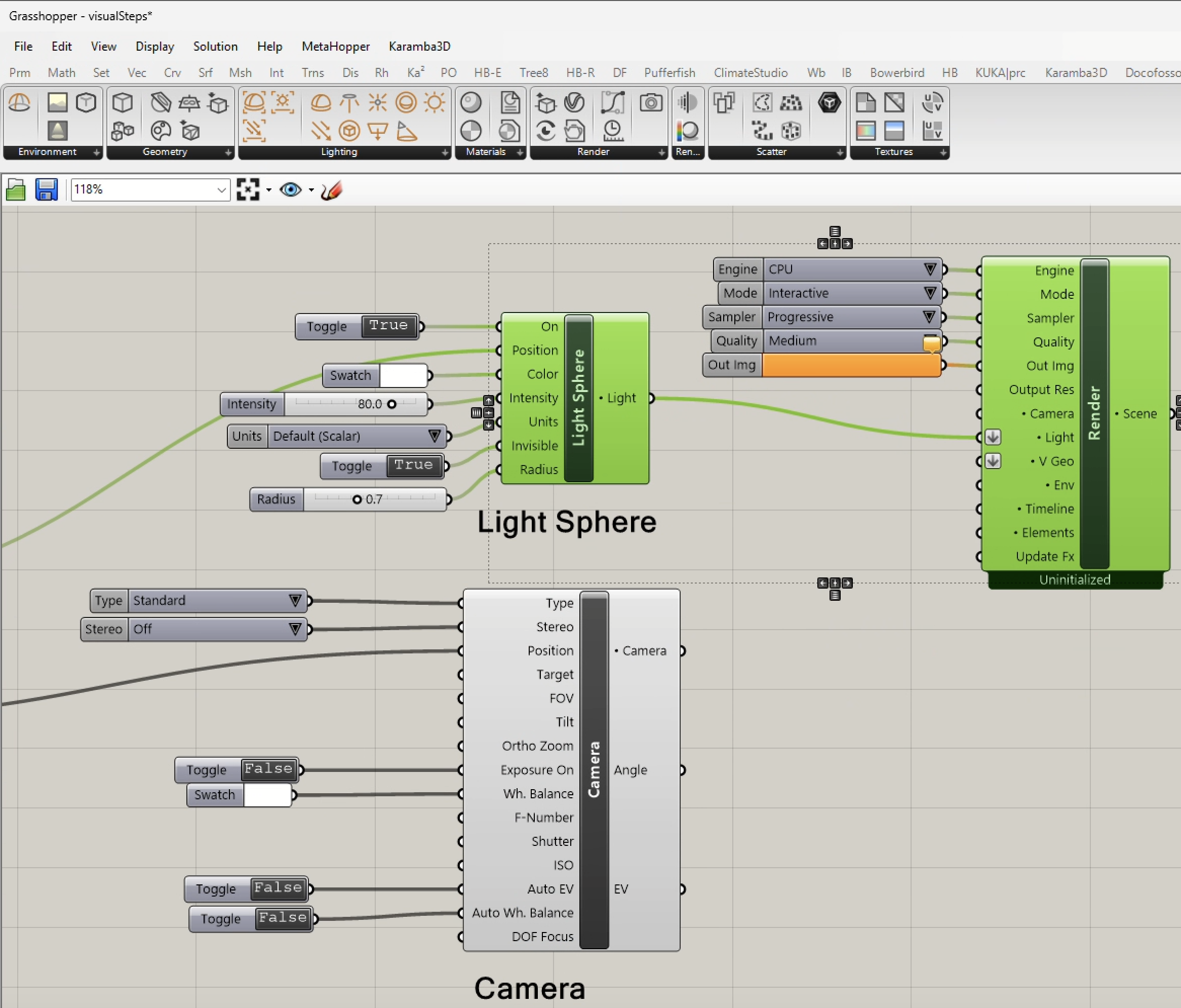Image resolution: width=1181 pixels, height=1008 pixels.
Task: Select the dome light icon in the Lighting panel
Action: 321,103
